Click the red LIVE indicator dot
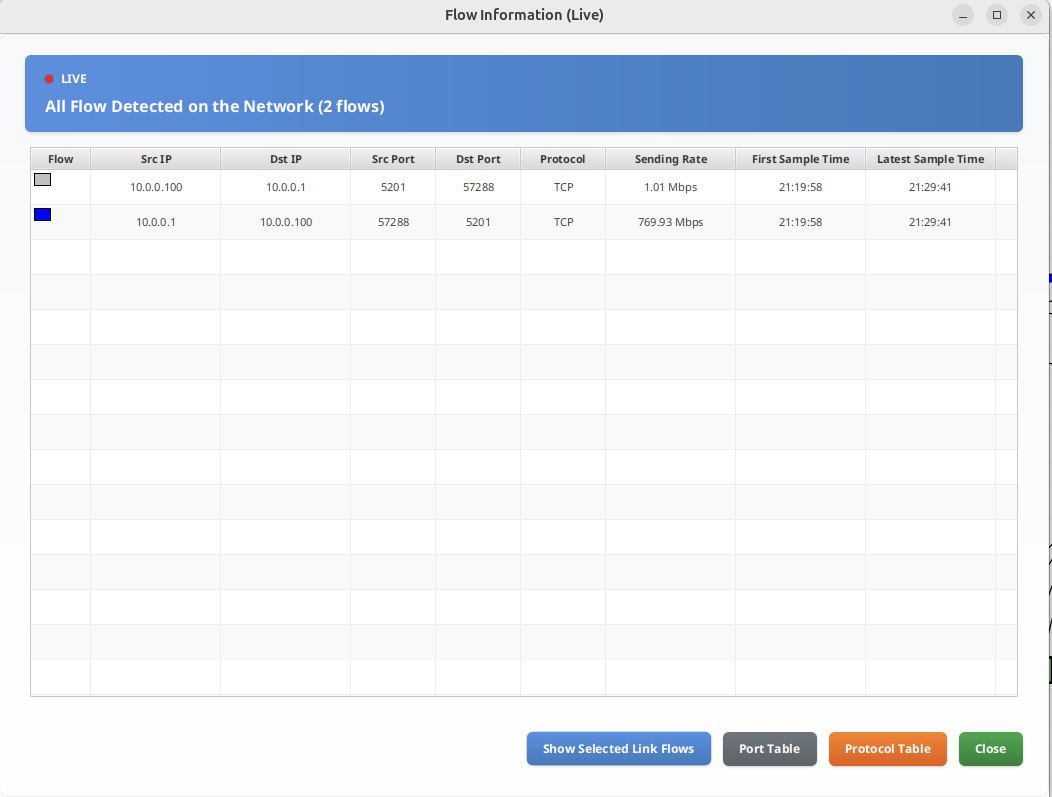 click(49, 79)
